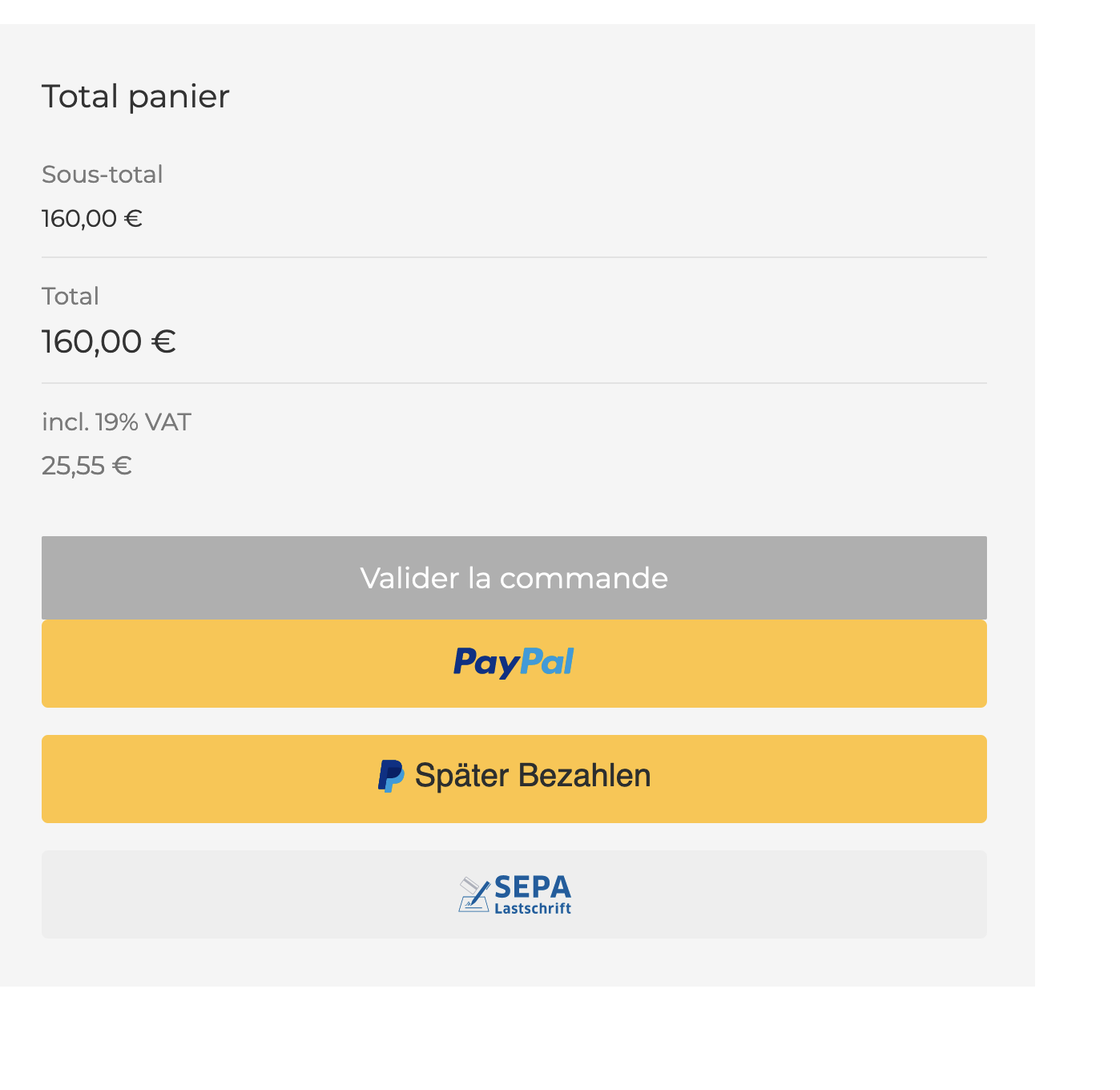
Task: Click the light blue Pal part of logo
Action: (547, 661)
